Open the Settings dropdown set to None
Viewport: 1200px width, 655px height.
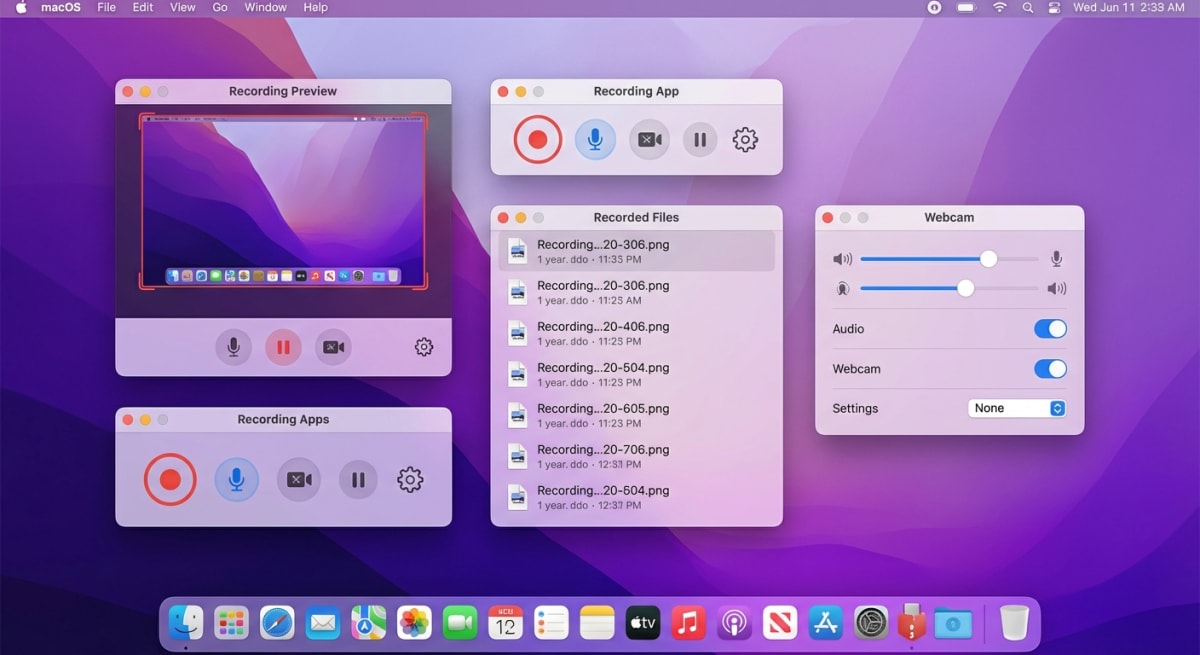(x=1016, y=408)
